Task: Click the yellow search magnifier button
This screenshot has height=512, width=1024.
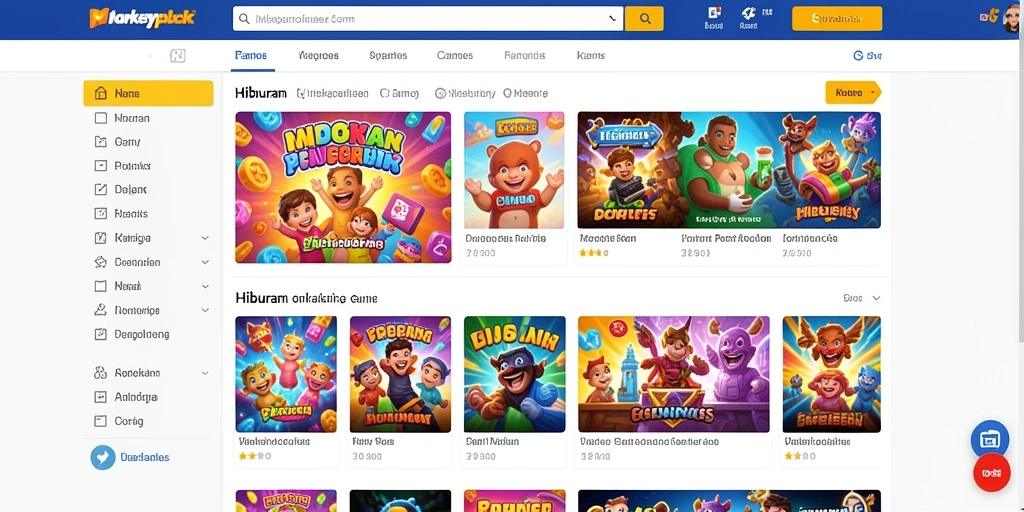Action: (644, 19)
